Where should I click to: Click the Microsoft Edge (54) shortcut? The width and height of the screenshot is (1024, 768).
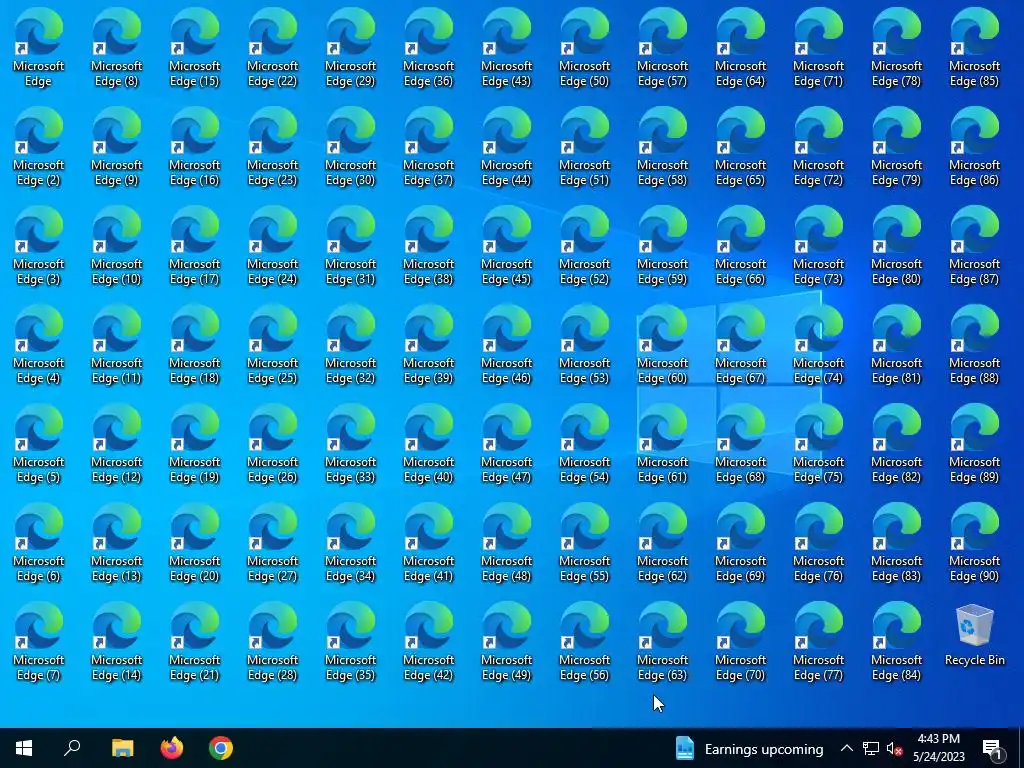584,444
